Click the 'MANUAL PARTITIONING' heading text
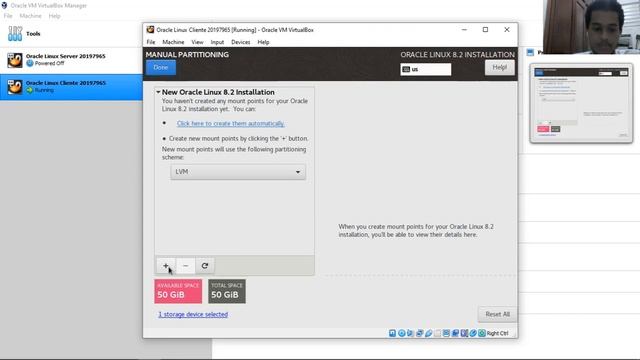This screenshot has width=640, height=360. click(187, 55)
